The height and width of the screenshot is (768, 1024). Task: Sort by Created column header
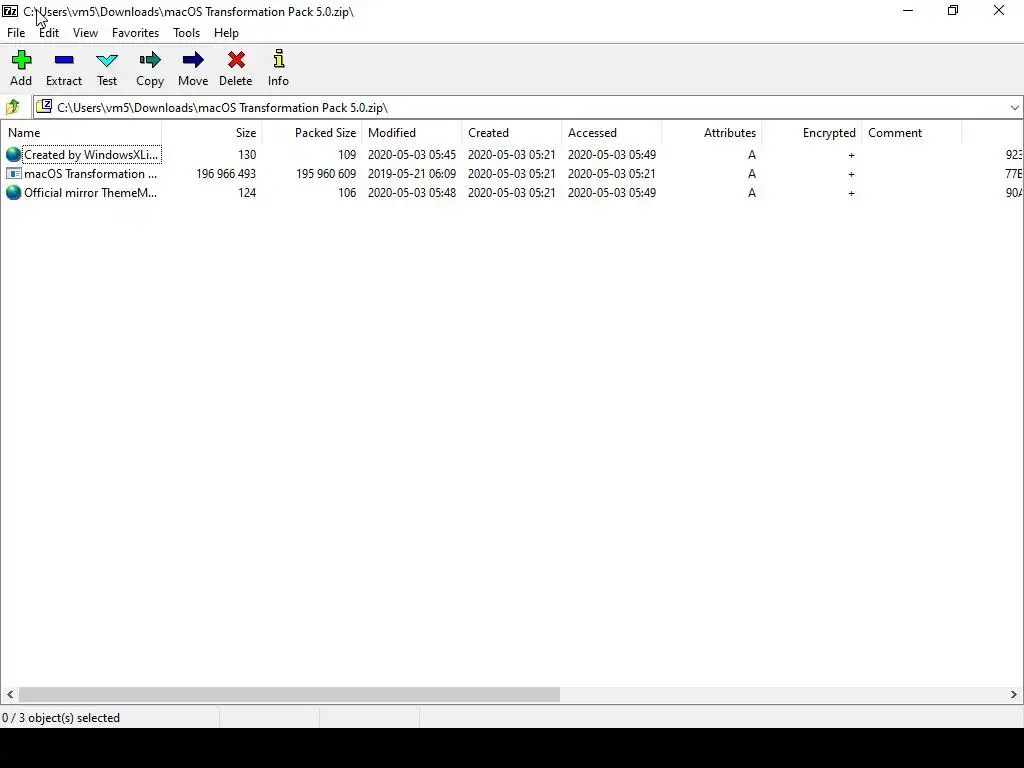pos(511,133)
